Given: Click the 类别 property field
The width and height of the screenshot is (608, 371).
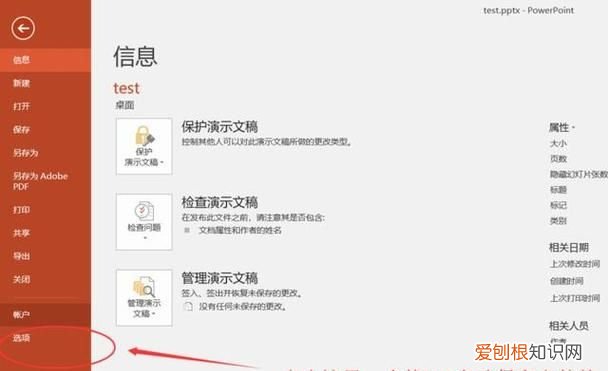Looking at the screenshot, I should pos(558,221).
